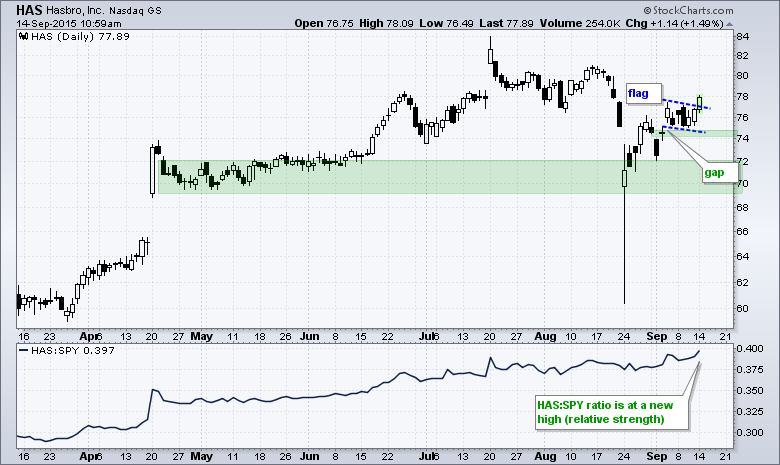Click the 84 price axis label
The image size is (780, 465).
[x=743, y=36]
